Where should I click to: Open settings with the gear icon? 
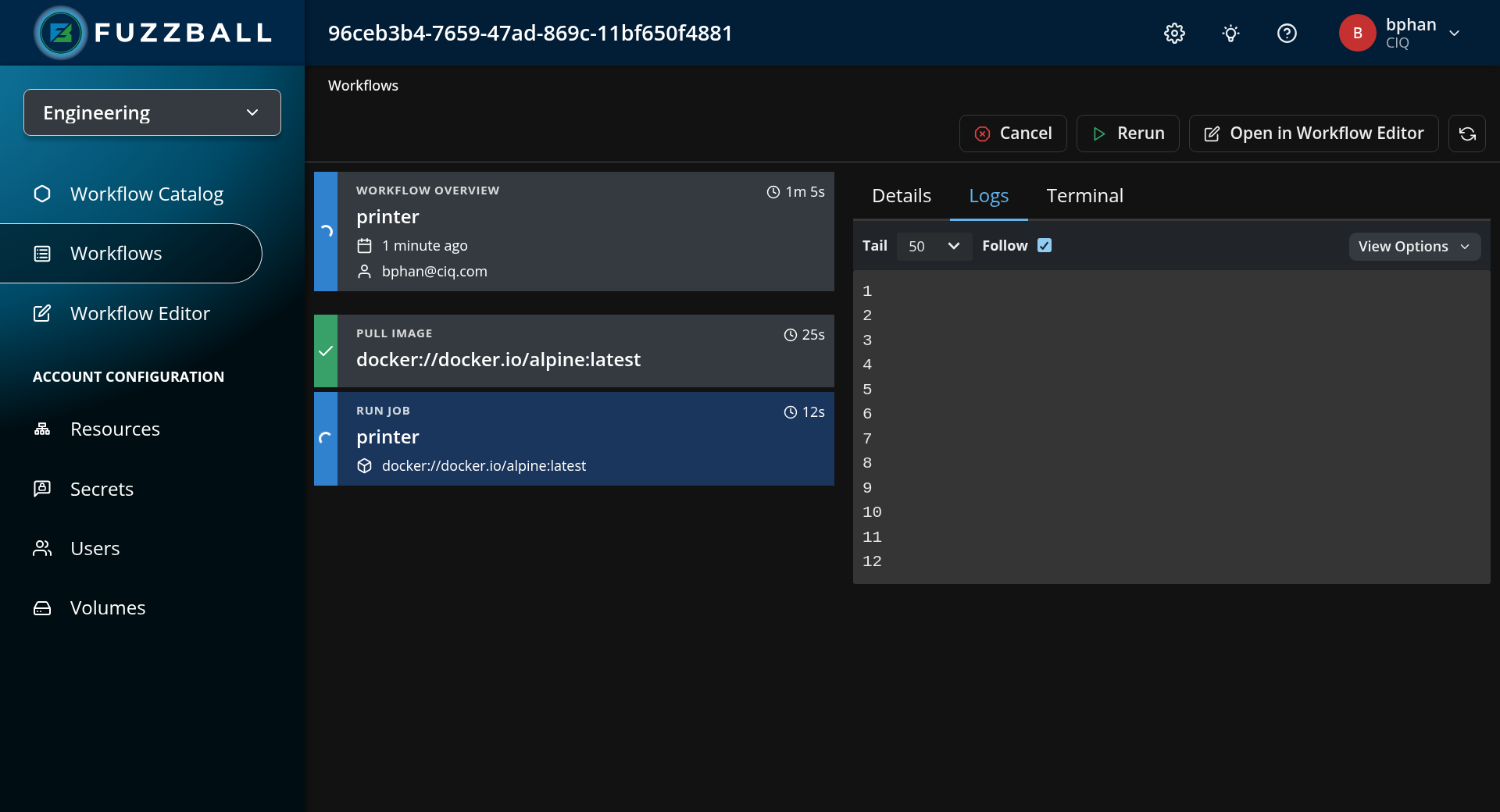pyautogui.click(x=1174, y=33)
